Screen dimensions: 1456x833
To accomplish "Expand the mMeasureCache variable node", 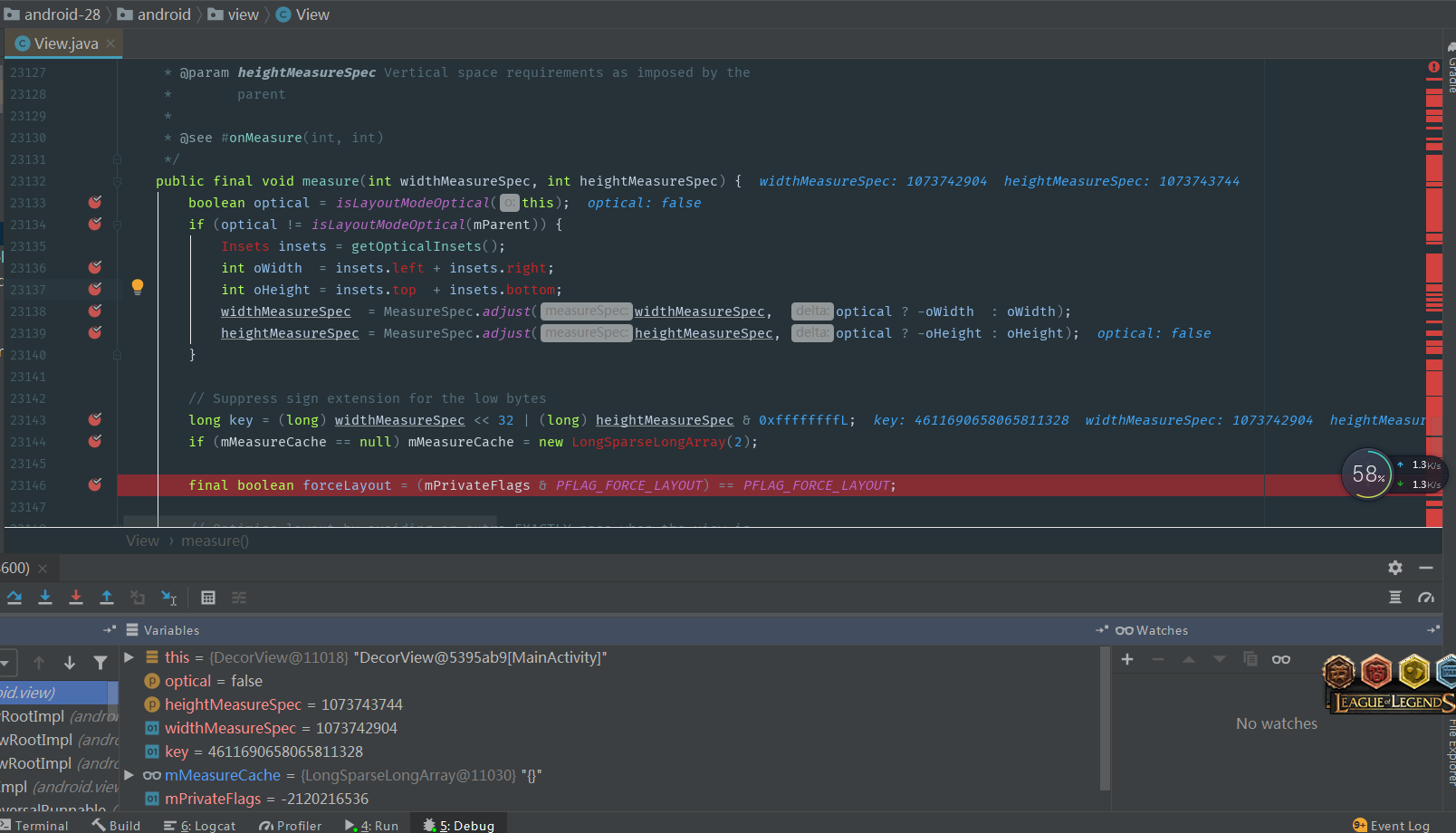I will [129, 775].
